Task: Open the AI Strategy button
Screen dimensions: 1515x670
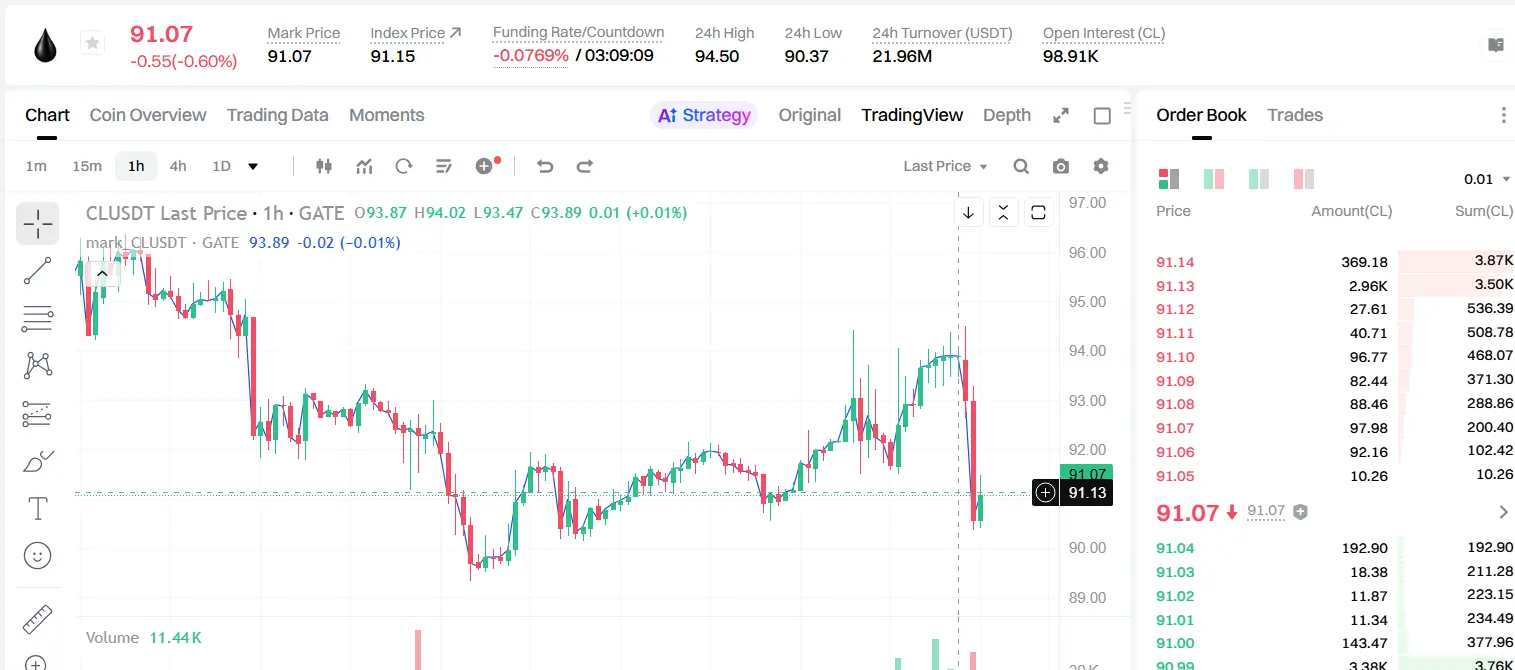Action: point(704,115)
